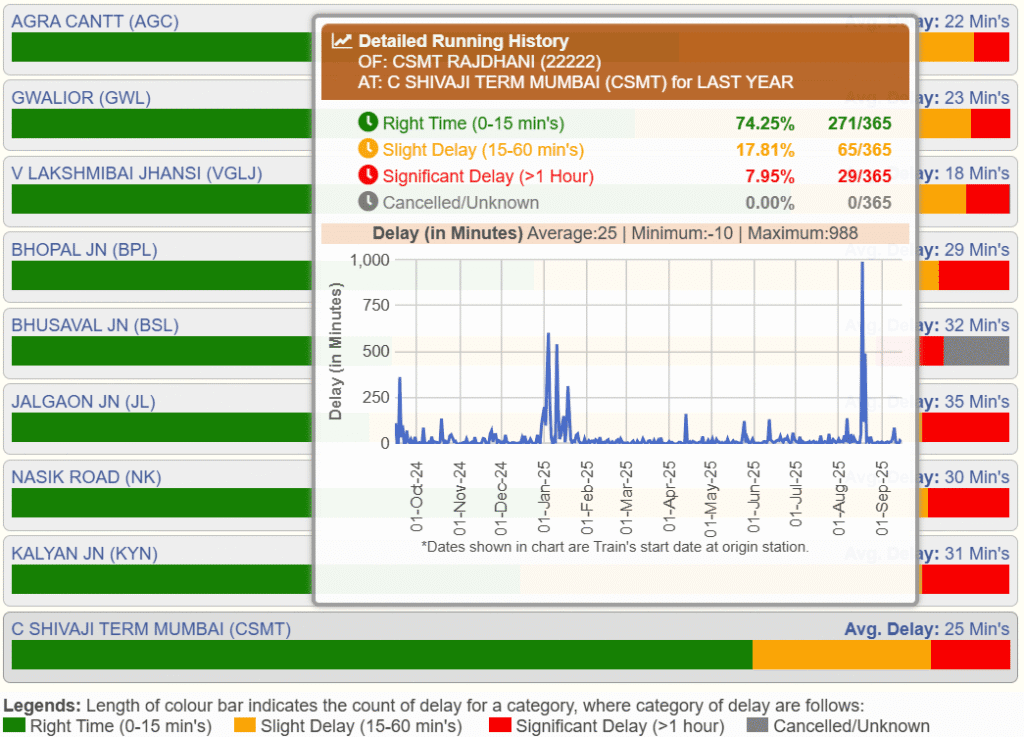Click the green Right Time legend square

[15, 726]
